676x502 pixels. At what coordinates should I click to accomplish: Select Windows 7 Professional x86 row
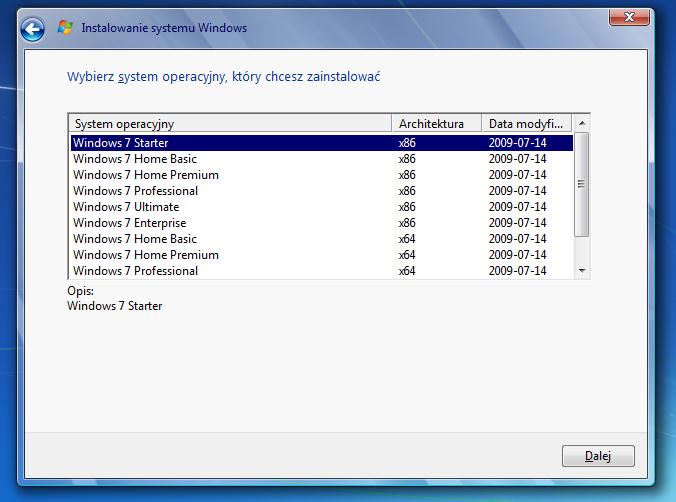point(322,191)
